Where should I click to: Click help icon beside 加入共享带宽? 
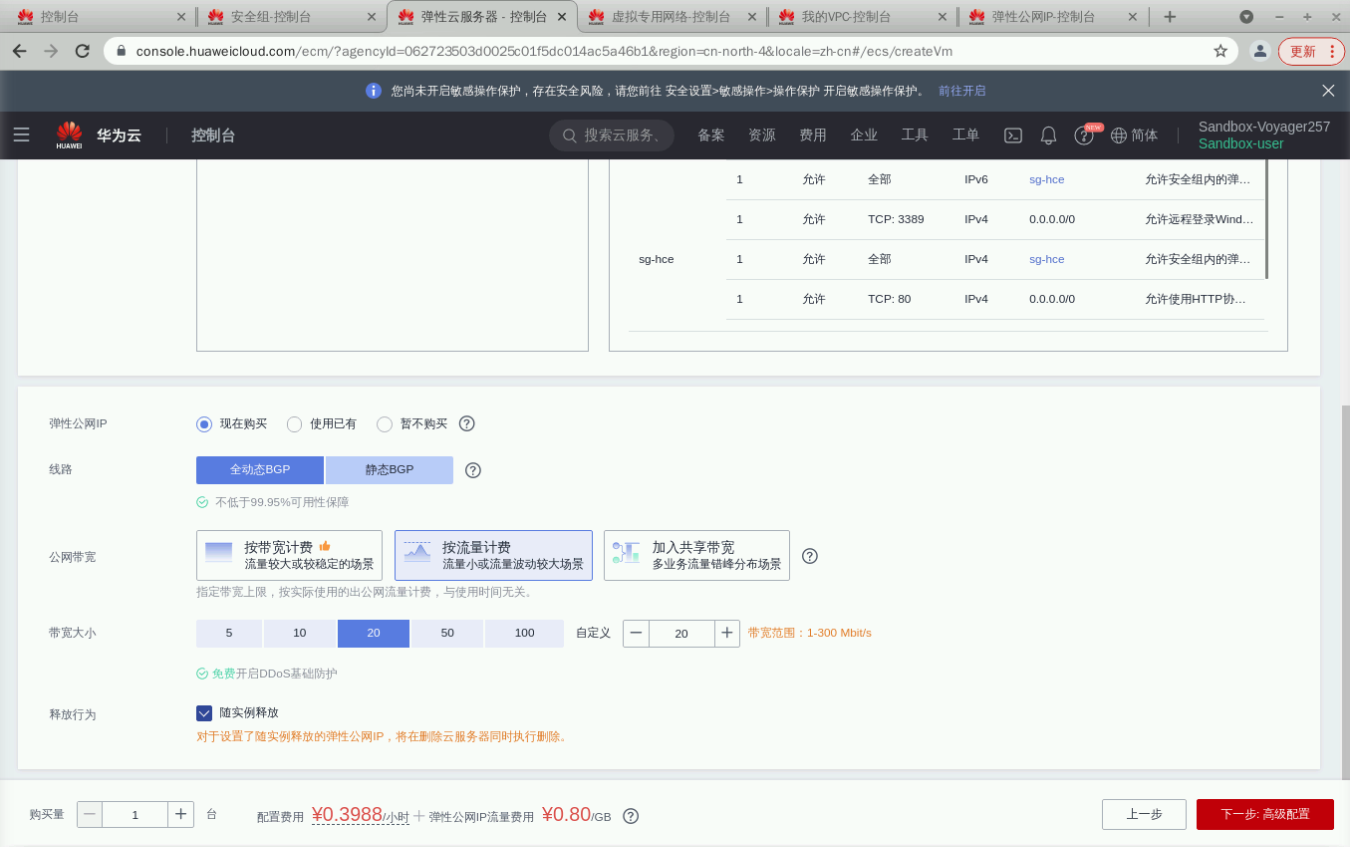click(810, 556)
